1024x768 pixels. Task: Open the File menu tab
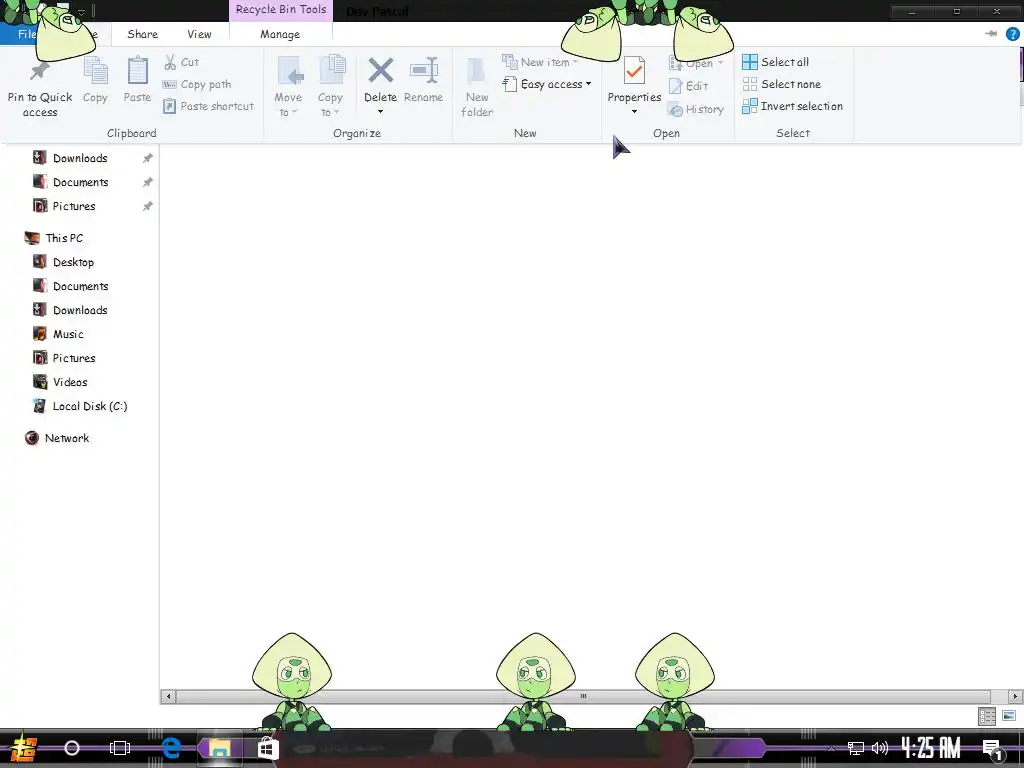click(27, 34)
